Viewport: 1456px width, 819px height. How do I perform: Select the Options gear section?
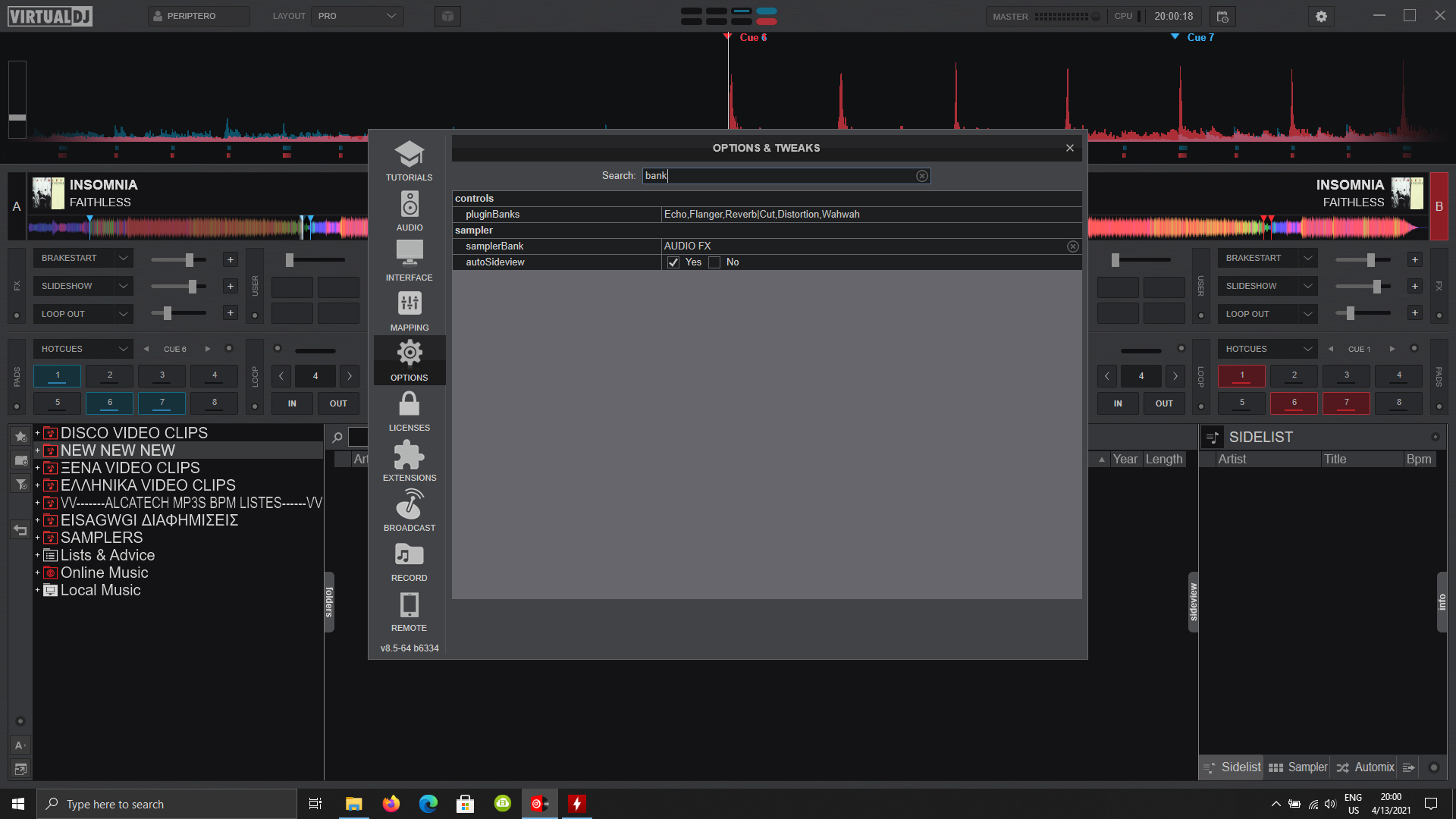(x=409, y=361)
